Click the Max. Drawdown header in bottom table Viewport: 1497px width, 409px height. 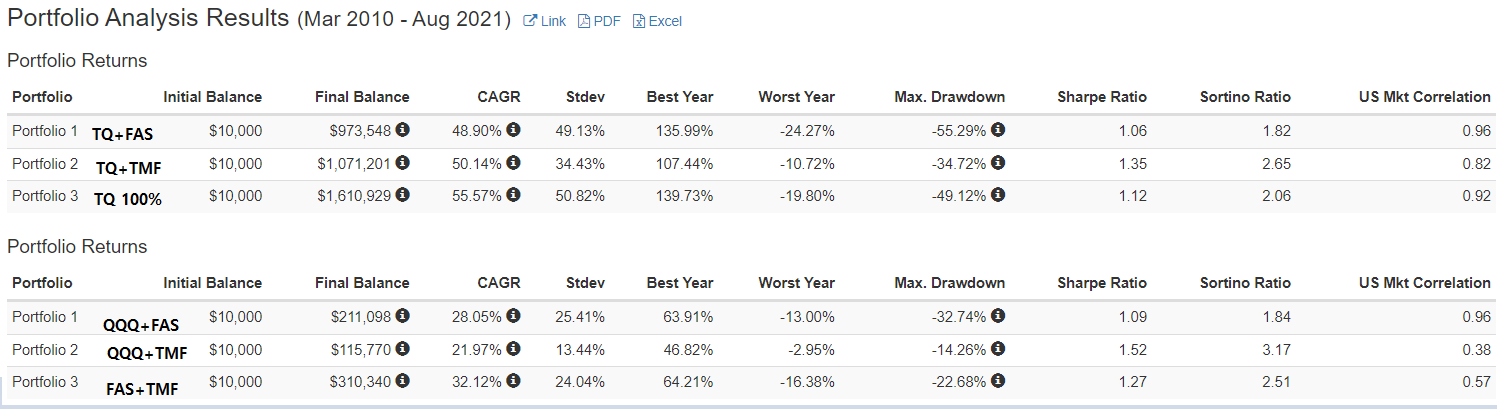(x=949, y=283)
